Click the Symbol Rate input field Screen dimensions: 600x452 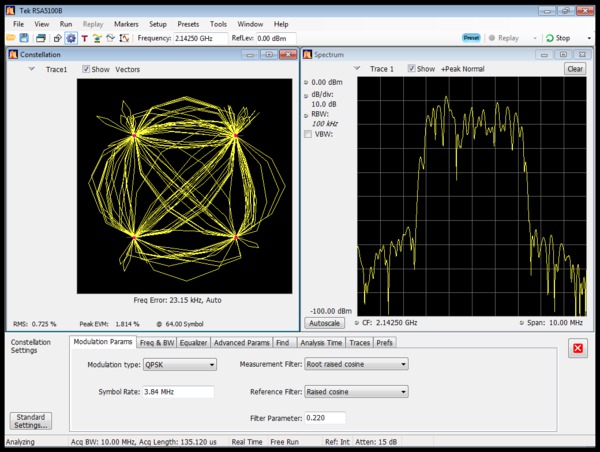[x=179, y=391]
